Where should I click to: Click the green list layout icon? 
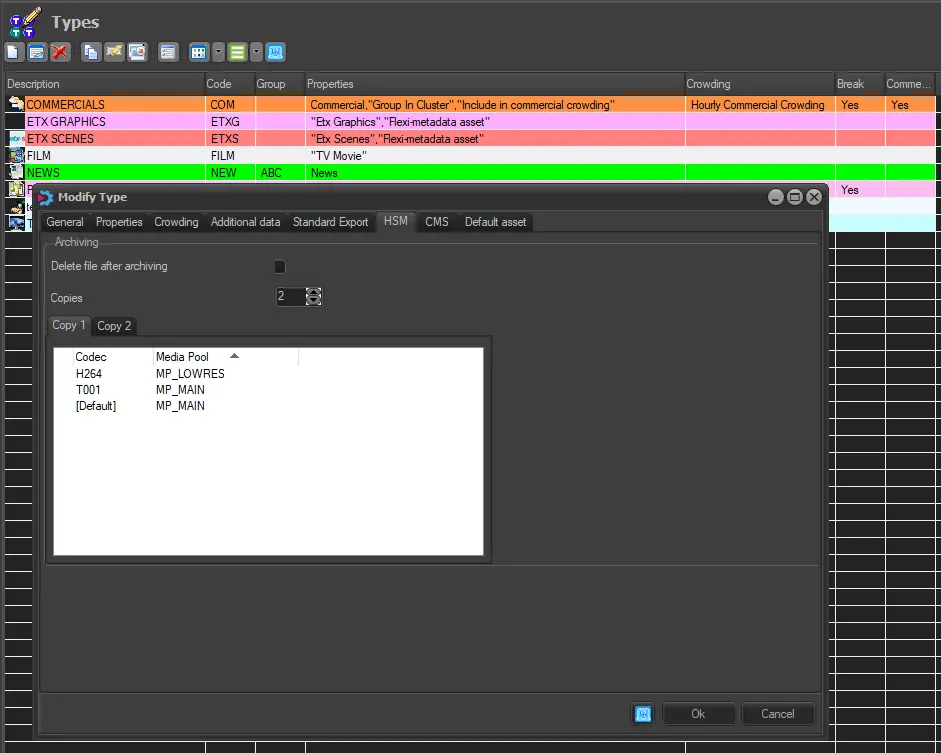[x=237, y=52]
